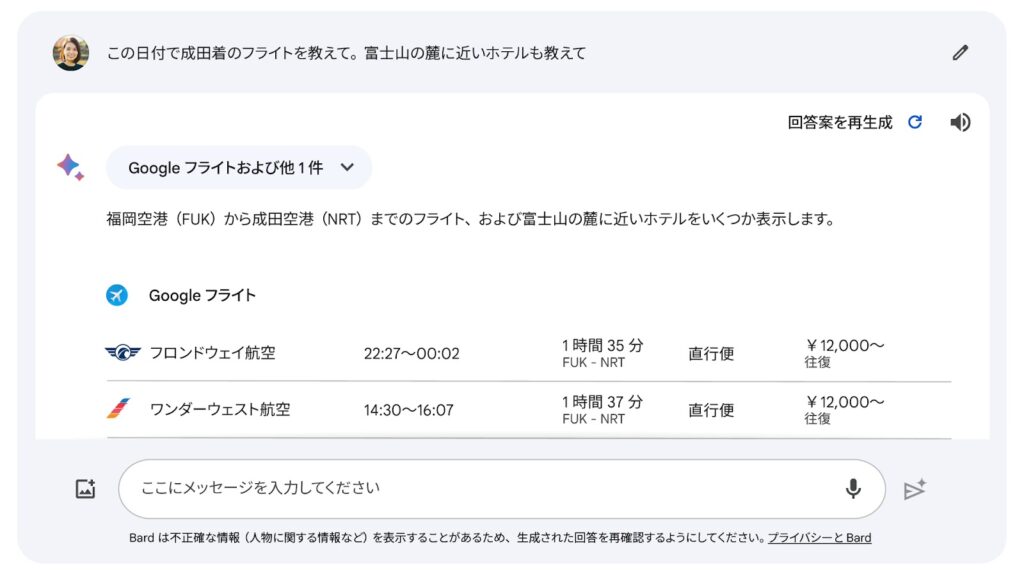Click the send message icon
Viewport: 1024px width, 576px height.
point(914,489)
